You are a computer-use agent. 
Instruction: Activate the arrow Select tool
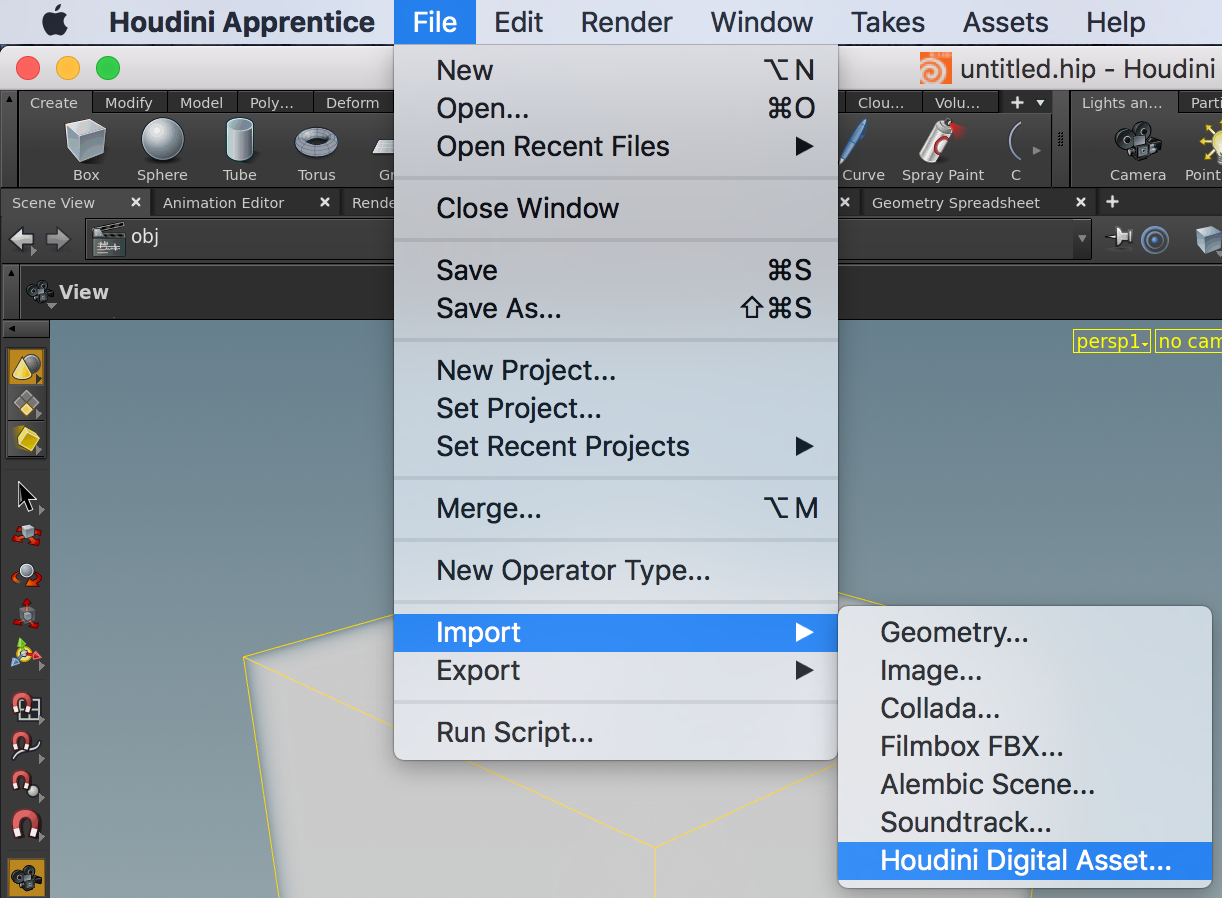point(27,496)
